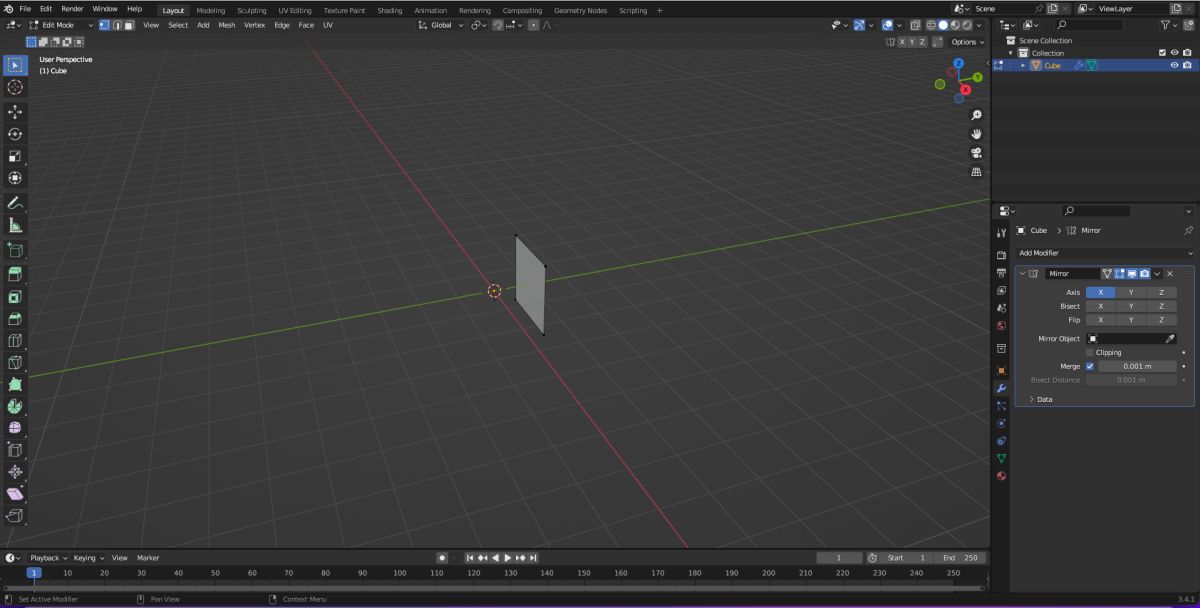Open the Mirror modifier extra options arrow
This screenshot has width=1200, height=608.
pos(1157,273)
